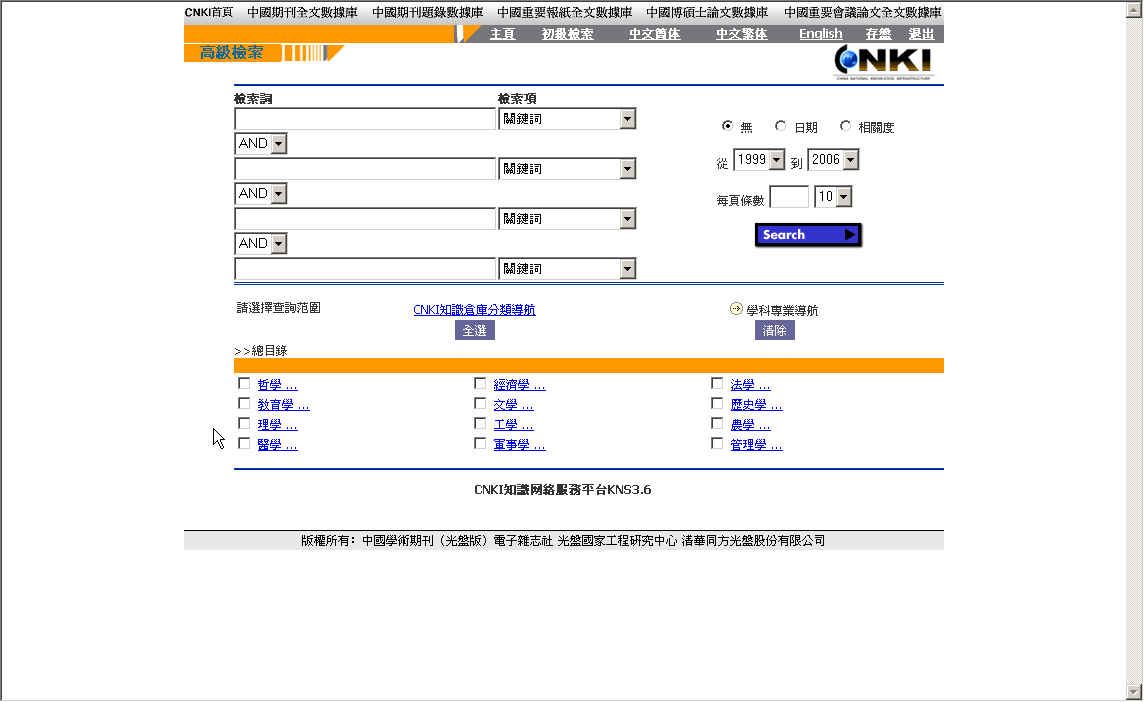
Task: Open the 經濟學 category link
Action: coord(519,385)
